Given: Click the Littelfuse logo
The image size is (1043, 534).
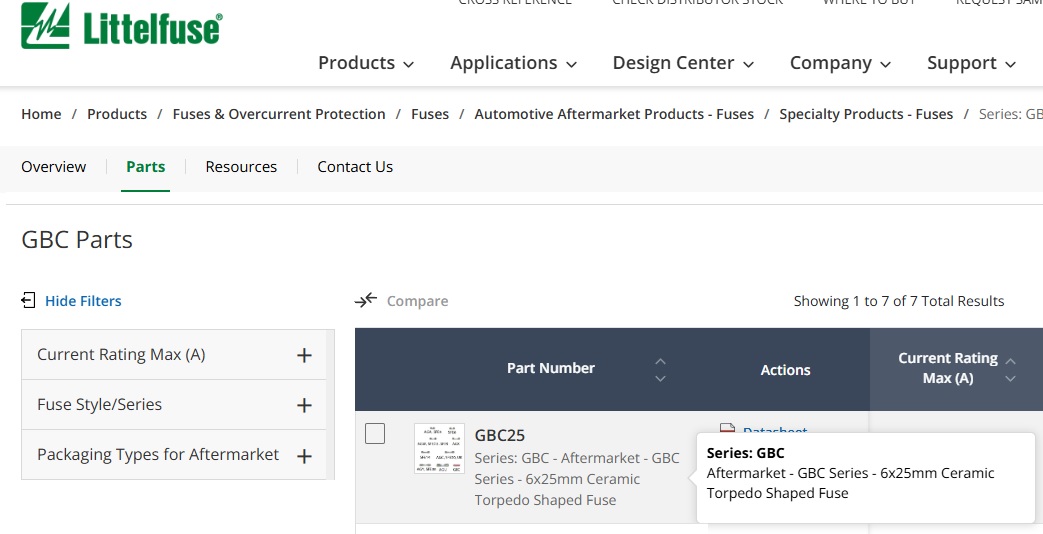Looking at the screenshot, I should coord(122,26).
